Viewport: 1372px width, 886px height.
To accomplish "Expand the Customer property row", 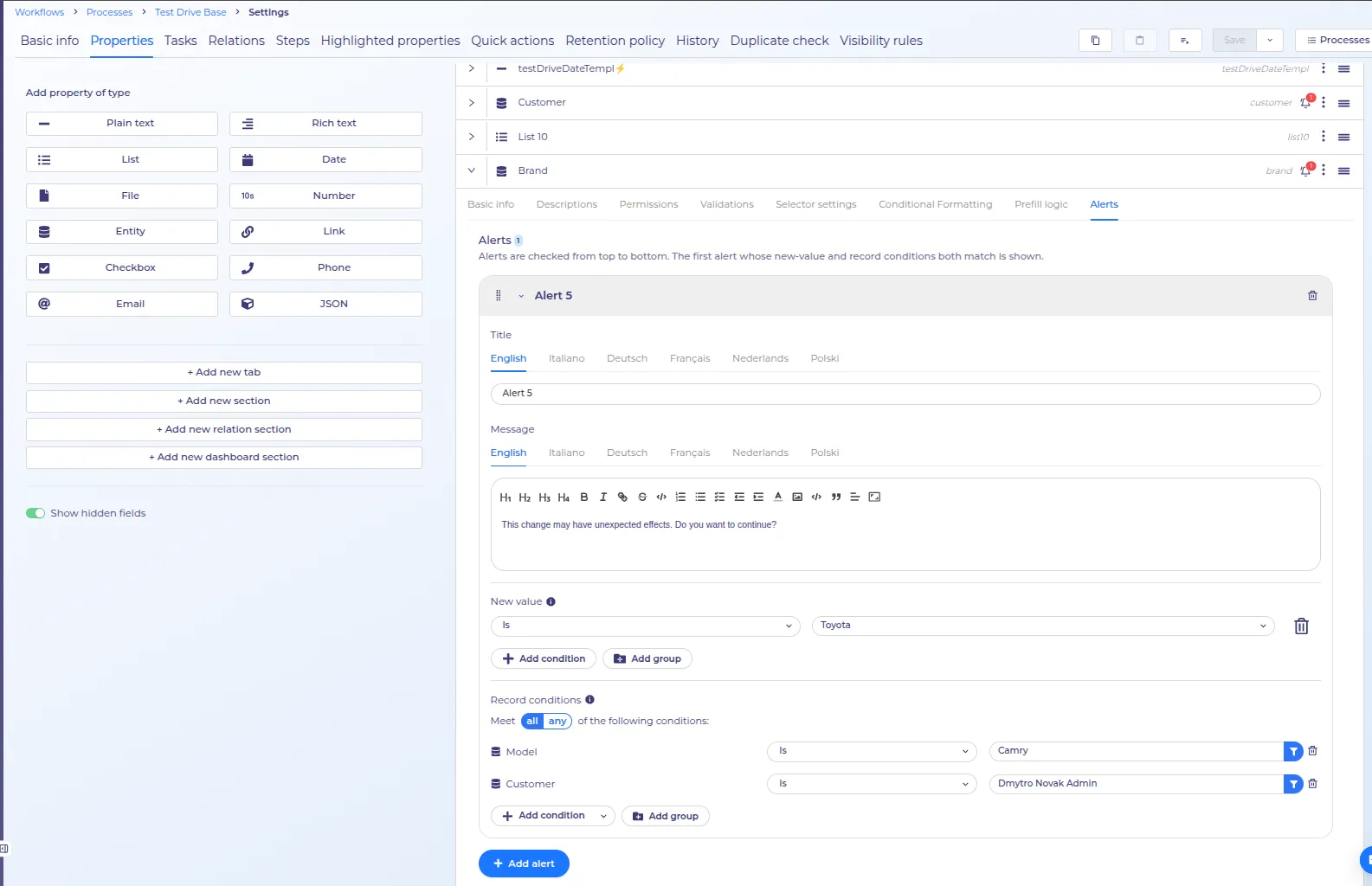I will coord(472,102).
